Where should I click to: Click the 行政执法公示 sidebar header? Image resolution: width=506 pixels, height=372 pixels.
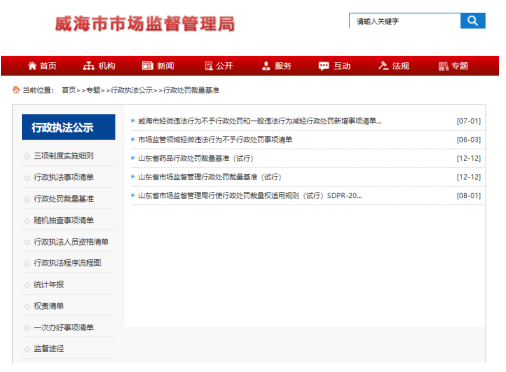coord(69,127)
